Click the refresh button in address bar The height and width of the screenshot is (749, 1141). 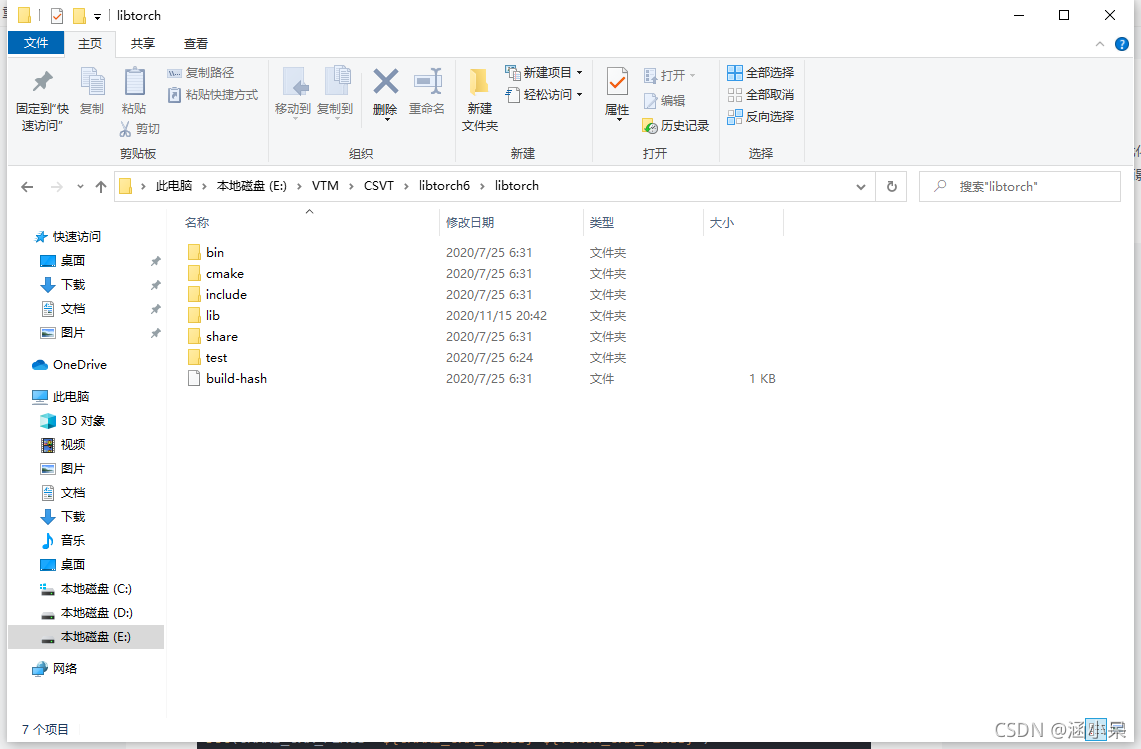point(891,186)
